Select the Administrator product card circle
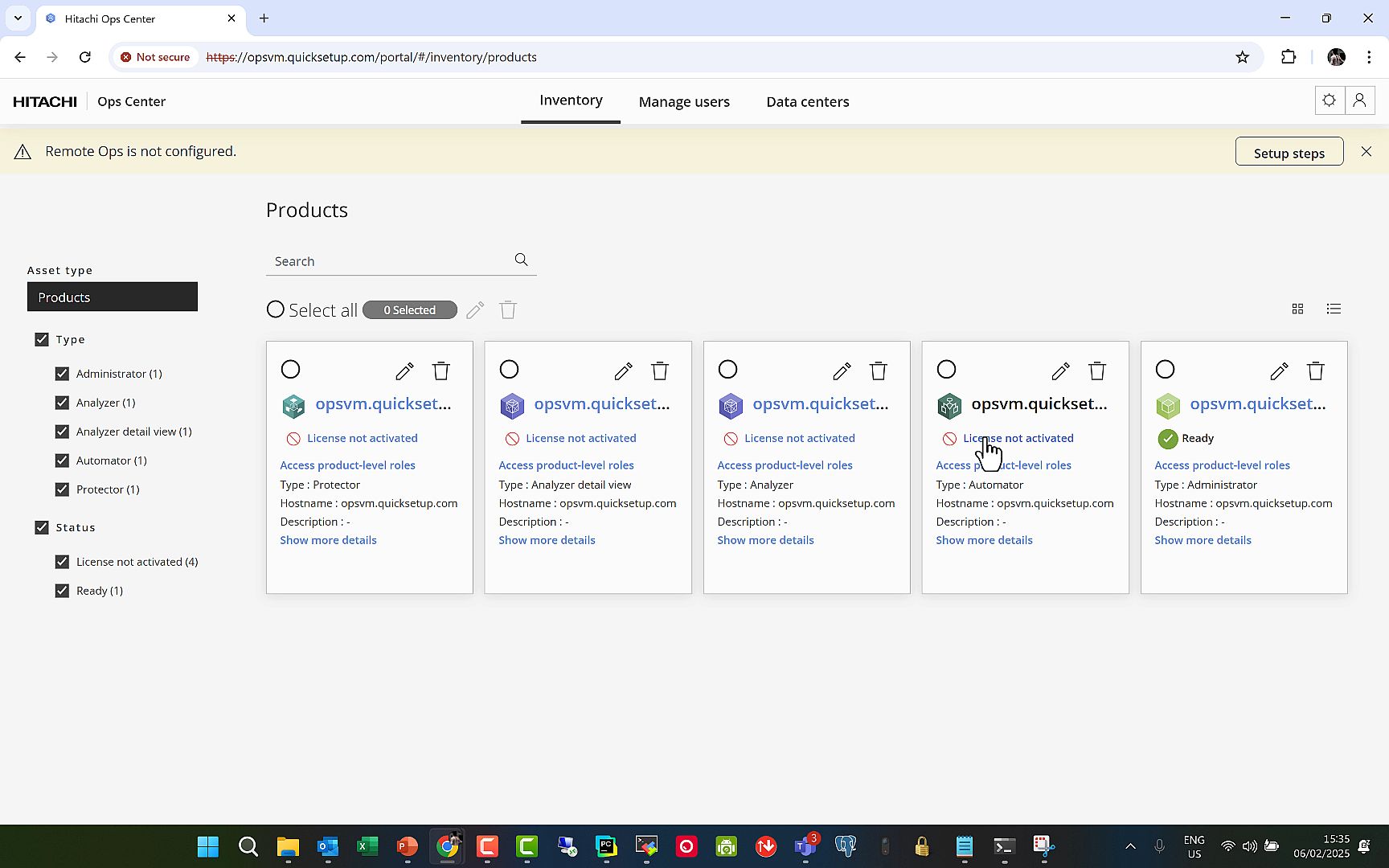1389x868 pixels. click(1166, 369)
